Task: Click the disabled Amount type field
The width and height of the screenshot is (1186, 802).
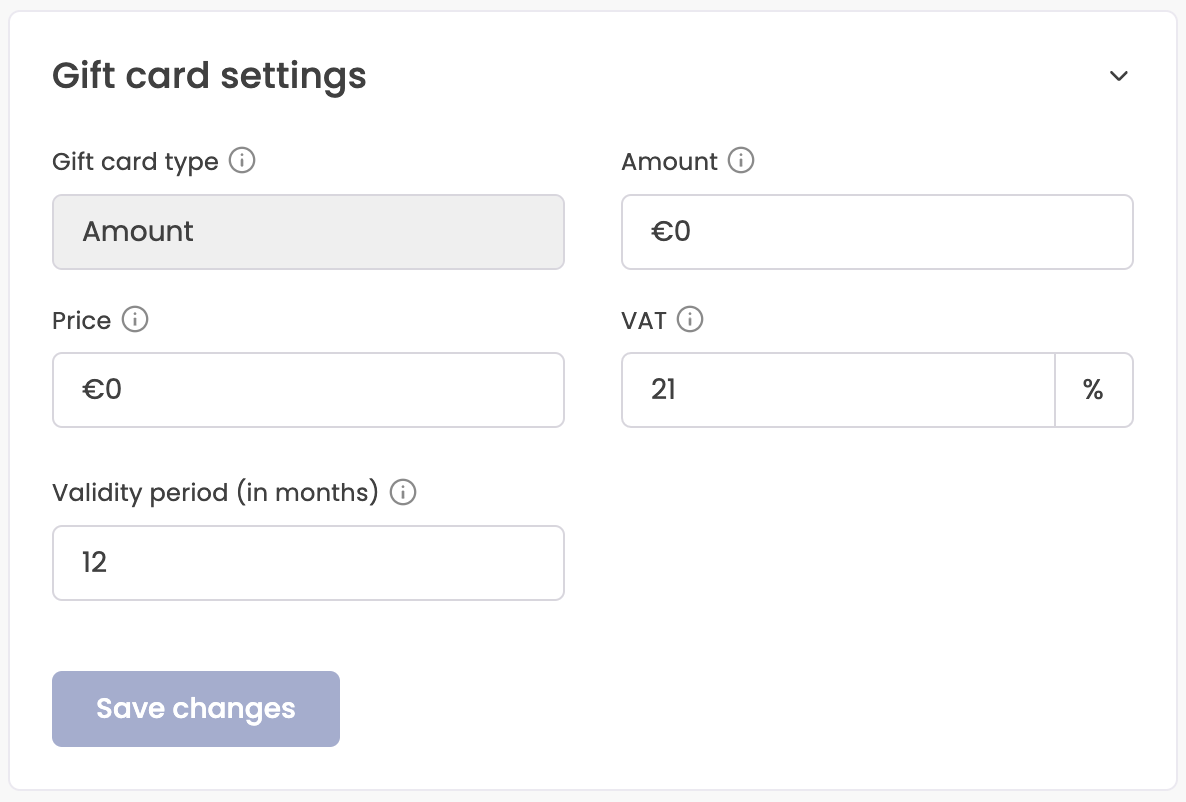Action: 308,231
